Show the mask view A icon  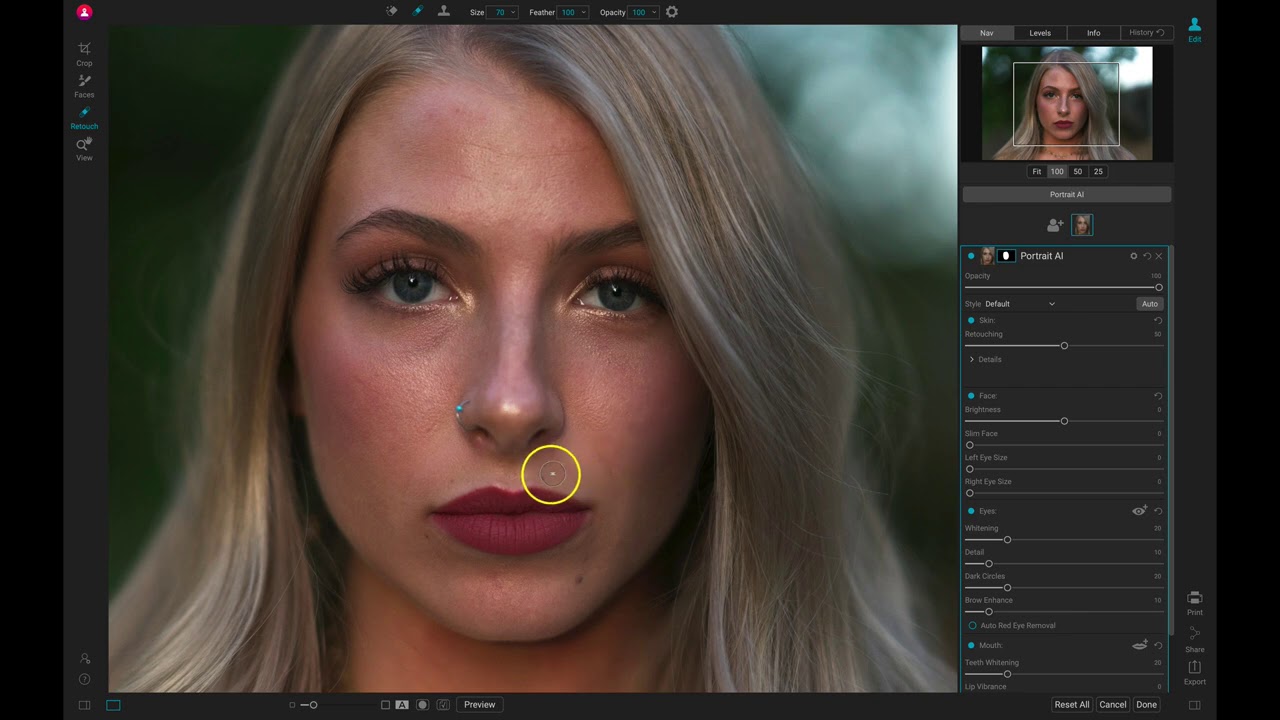[x=402, y=705]
